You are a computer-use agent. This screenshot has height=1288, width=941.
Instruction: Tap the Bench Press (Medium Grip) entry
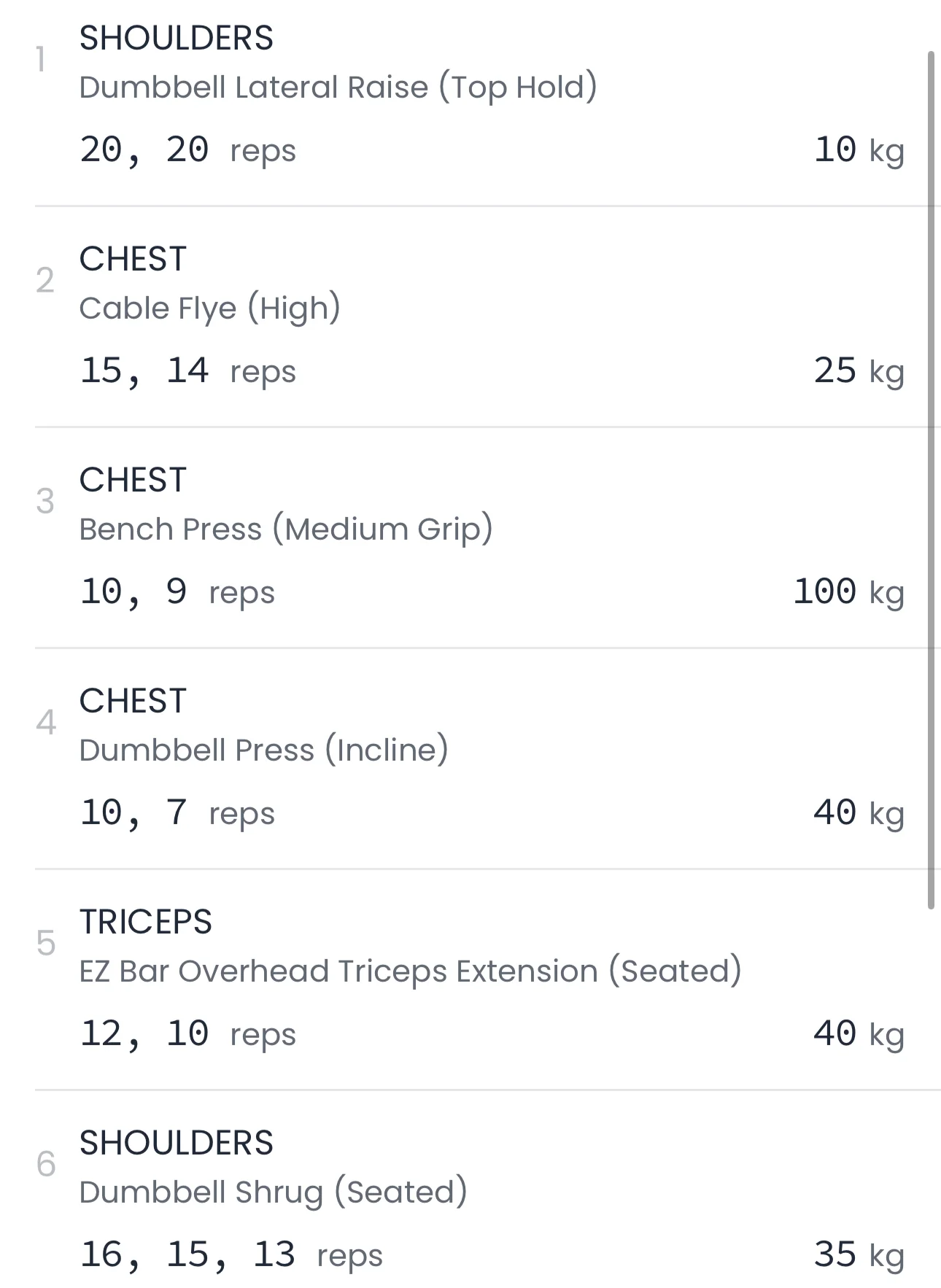285,529
